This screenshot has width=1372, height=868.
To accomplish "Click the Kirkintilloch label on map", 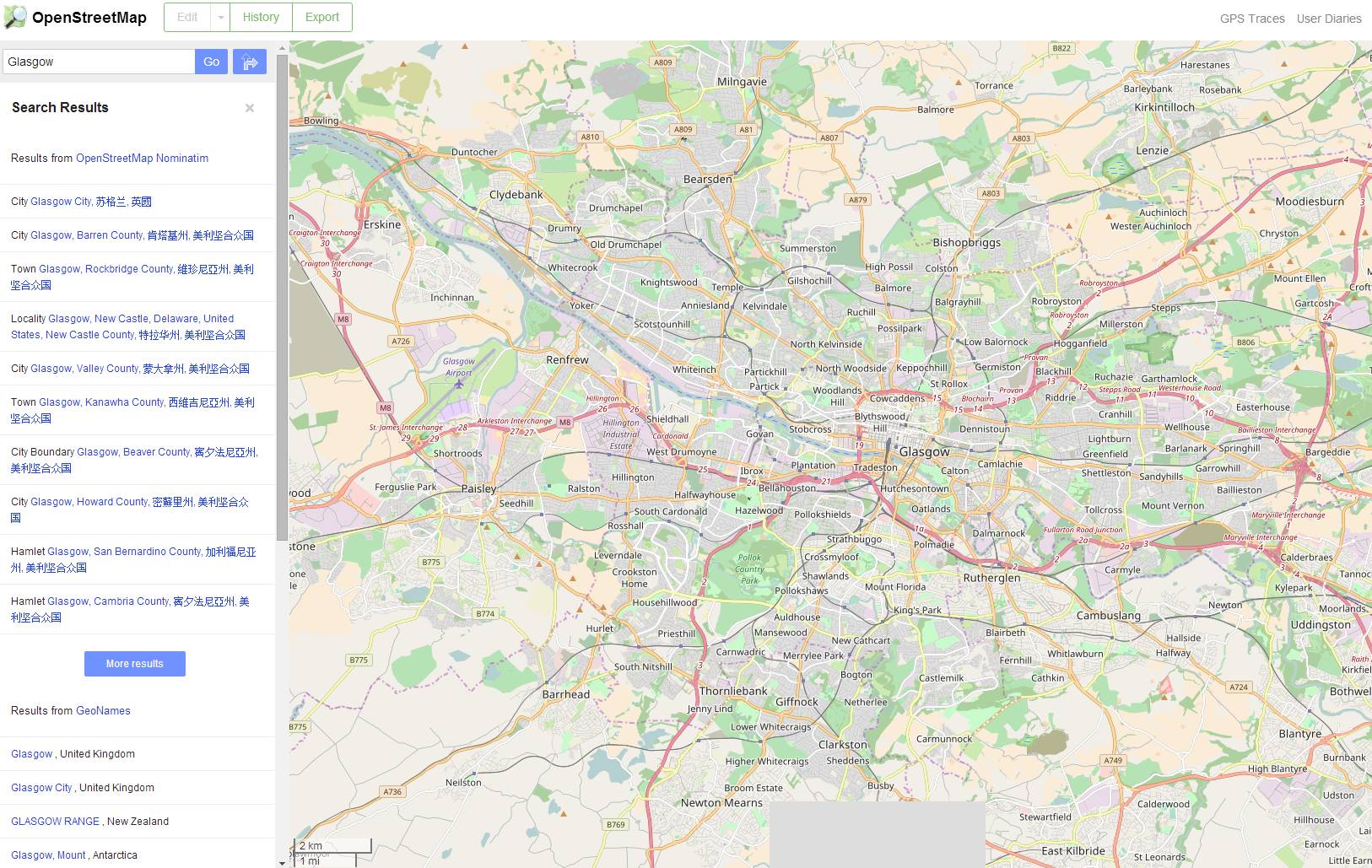I will pos(1164,108).
